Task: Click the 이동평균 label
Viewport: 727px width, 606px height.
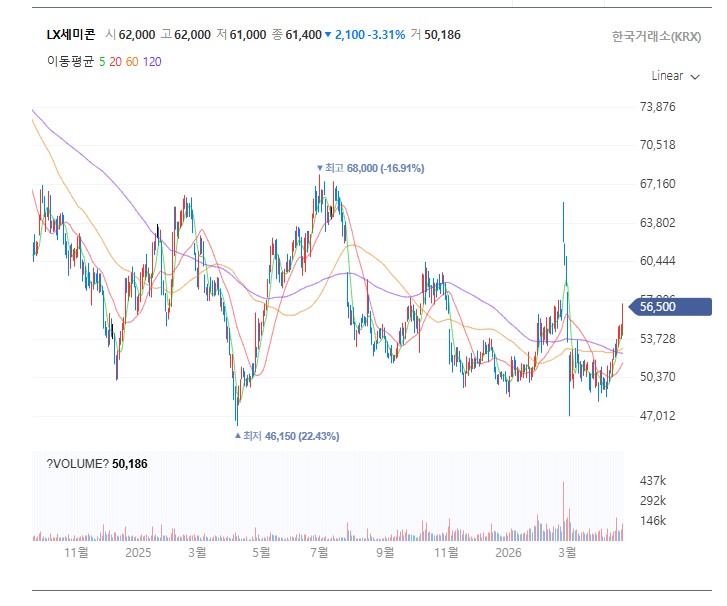Action: [x=70, y=62]
